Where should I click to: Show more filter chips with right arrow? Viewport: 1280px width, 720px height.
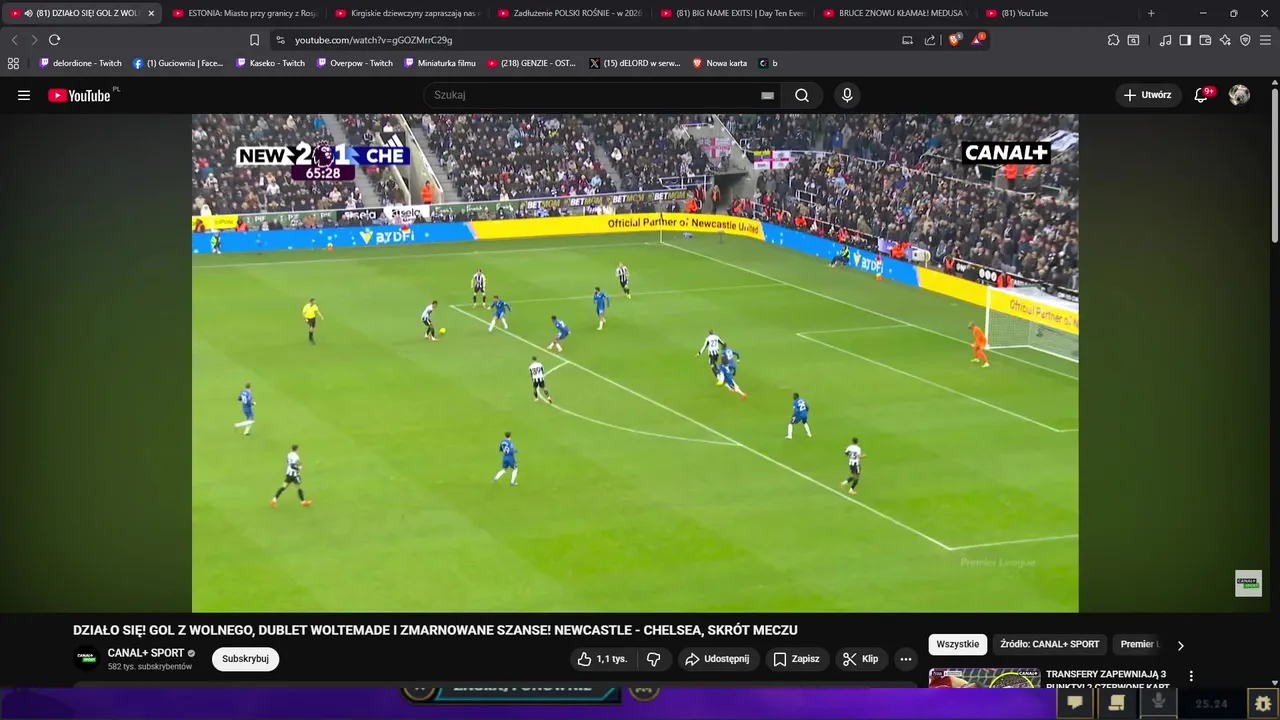click(x=1180, y=645)
